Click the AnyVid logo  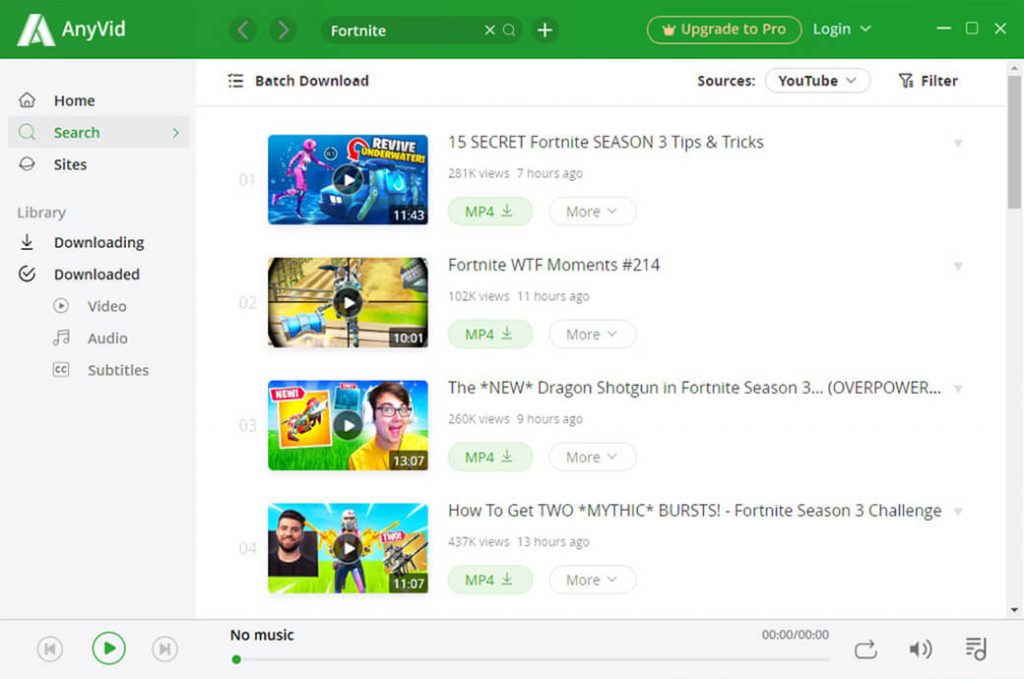pyautogui.click(x=71, y=29)
